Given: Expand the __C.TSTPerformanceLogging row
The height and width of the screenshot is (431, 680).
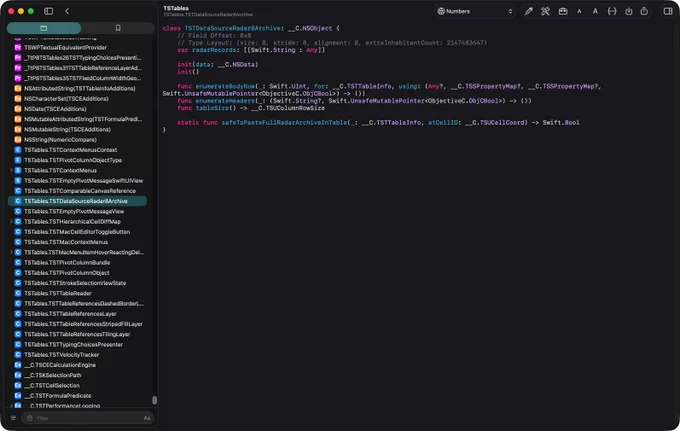Looking at the screenshot, I should click(11, 406).
